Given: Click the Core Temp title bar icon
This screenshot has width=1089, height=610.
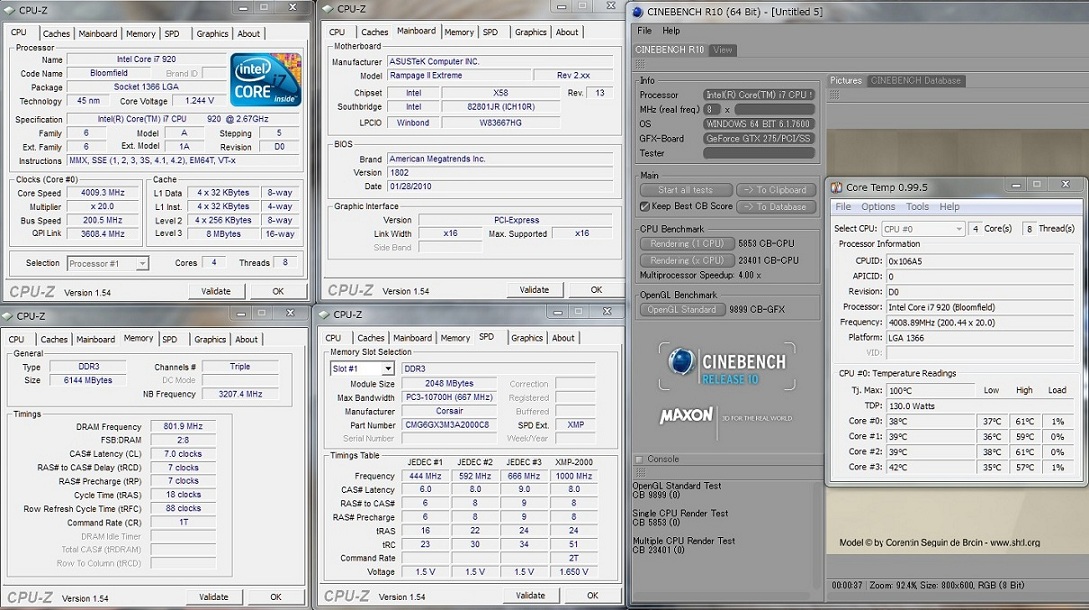Looking at the screenshot, I should [x=836, y=187].
